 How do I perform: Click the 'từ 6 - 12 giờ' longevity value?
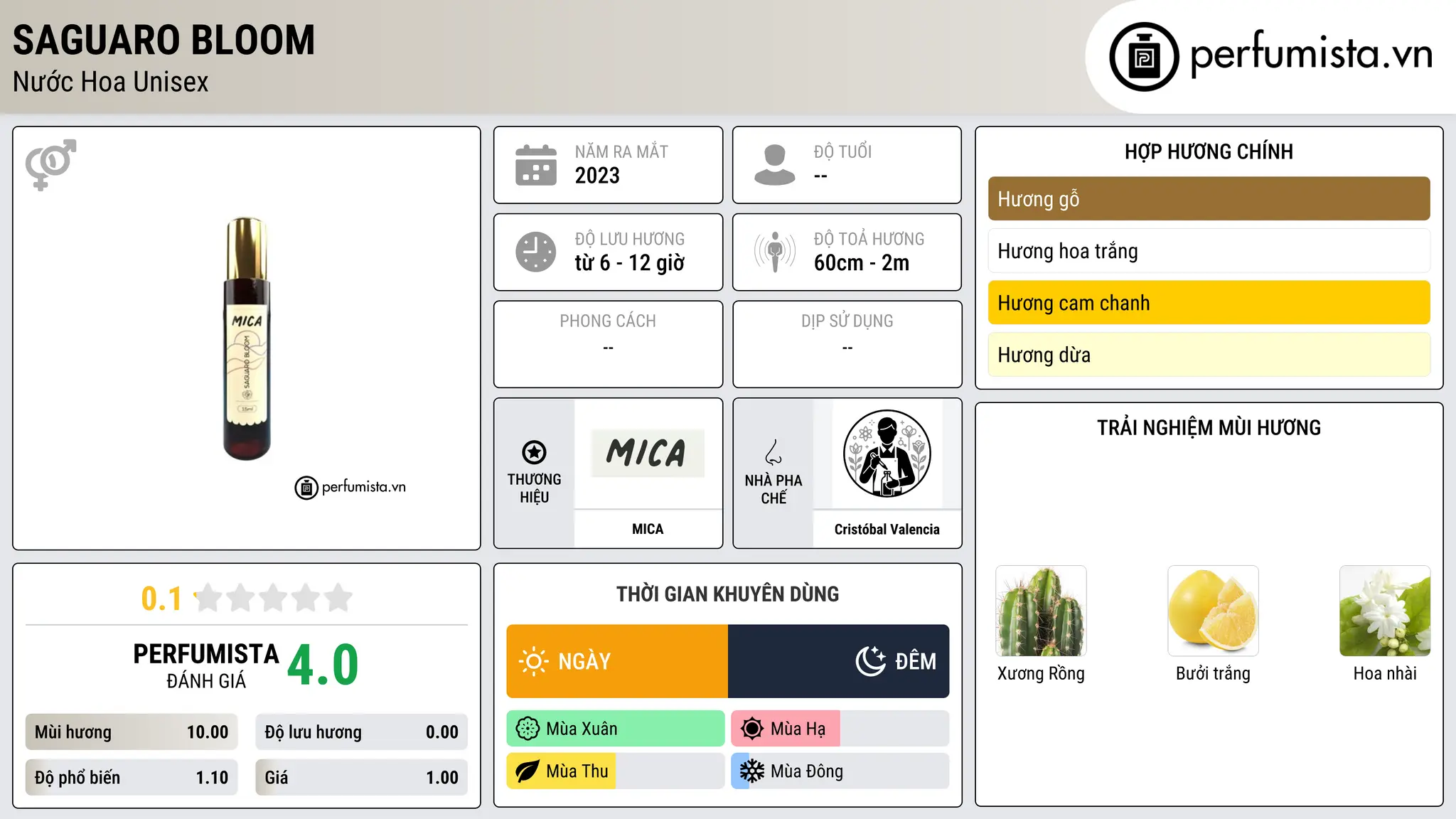click(x=630, y=263)
